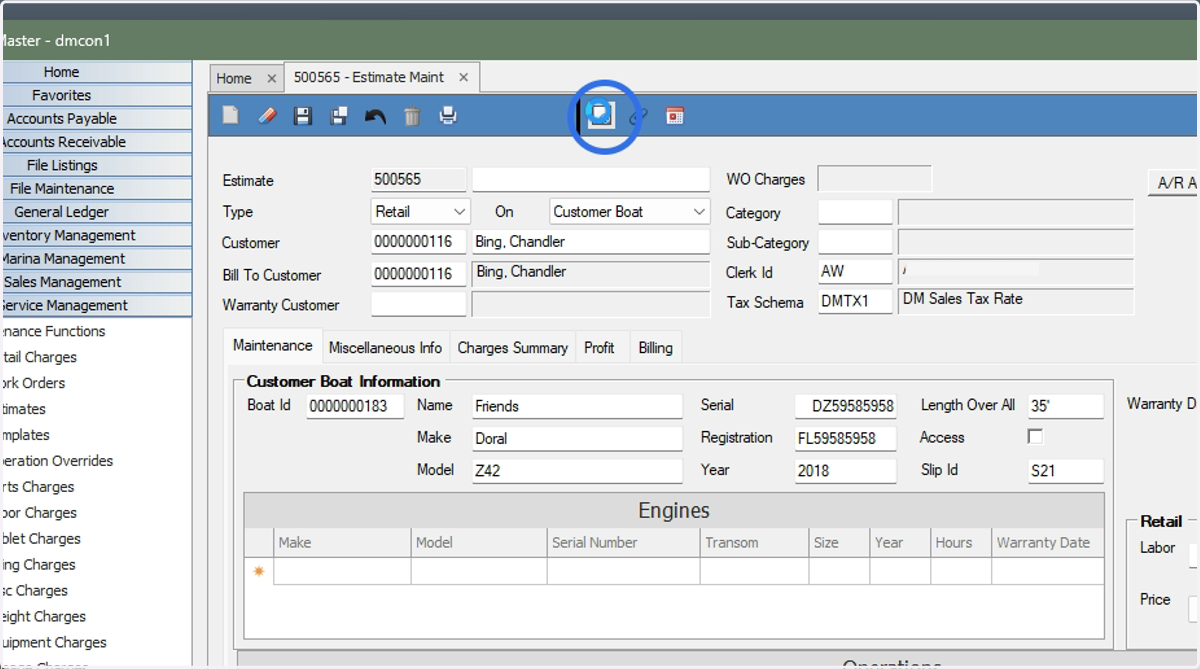The height and width of the screenshot is (669, 1200).
Task: Open the Service Management module
Action: 96,305
